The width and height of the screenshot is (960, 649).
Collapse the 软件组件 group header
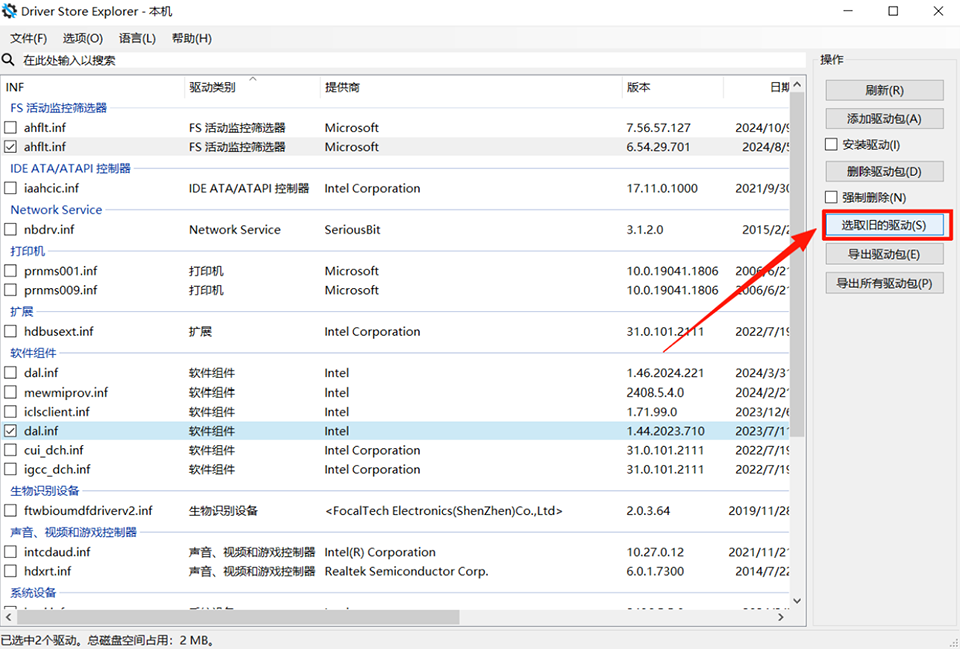point(33,353)
